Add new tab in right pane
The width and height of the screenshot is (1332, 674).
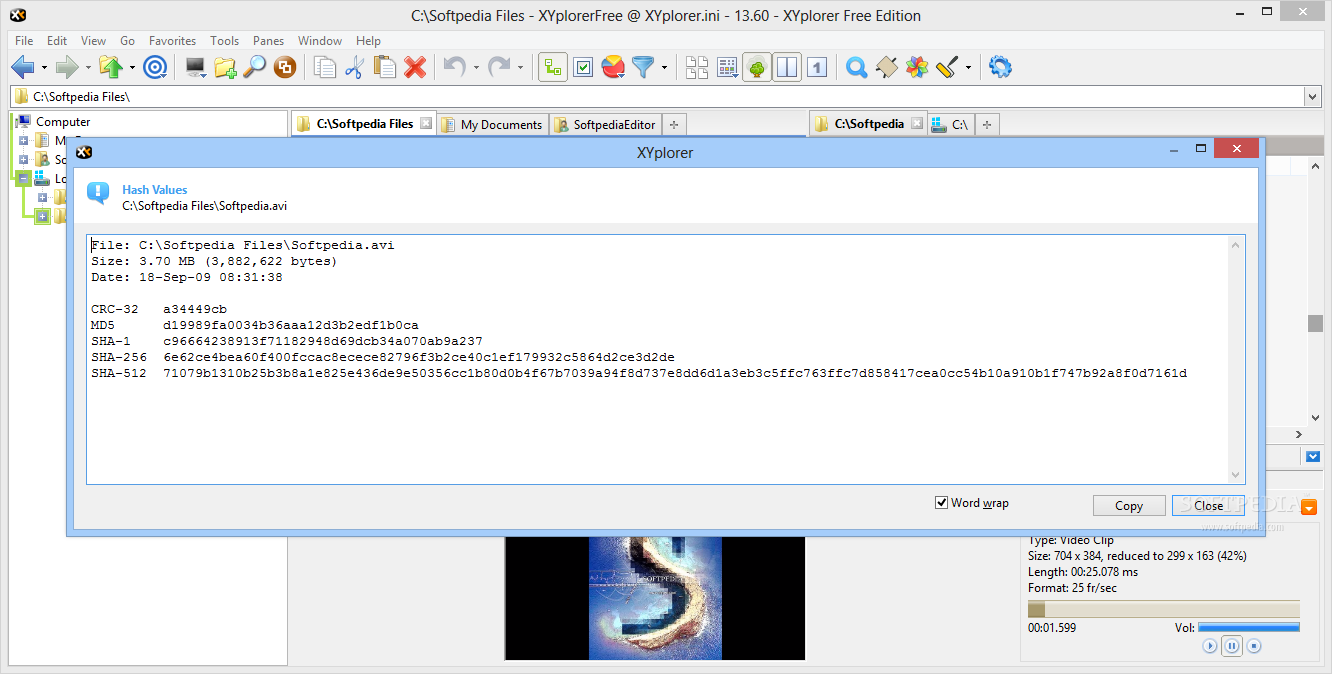coord(987,125)
